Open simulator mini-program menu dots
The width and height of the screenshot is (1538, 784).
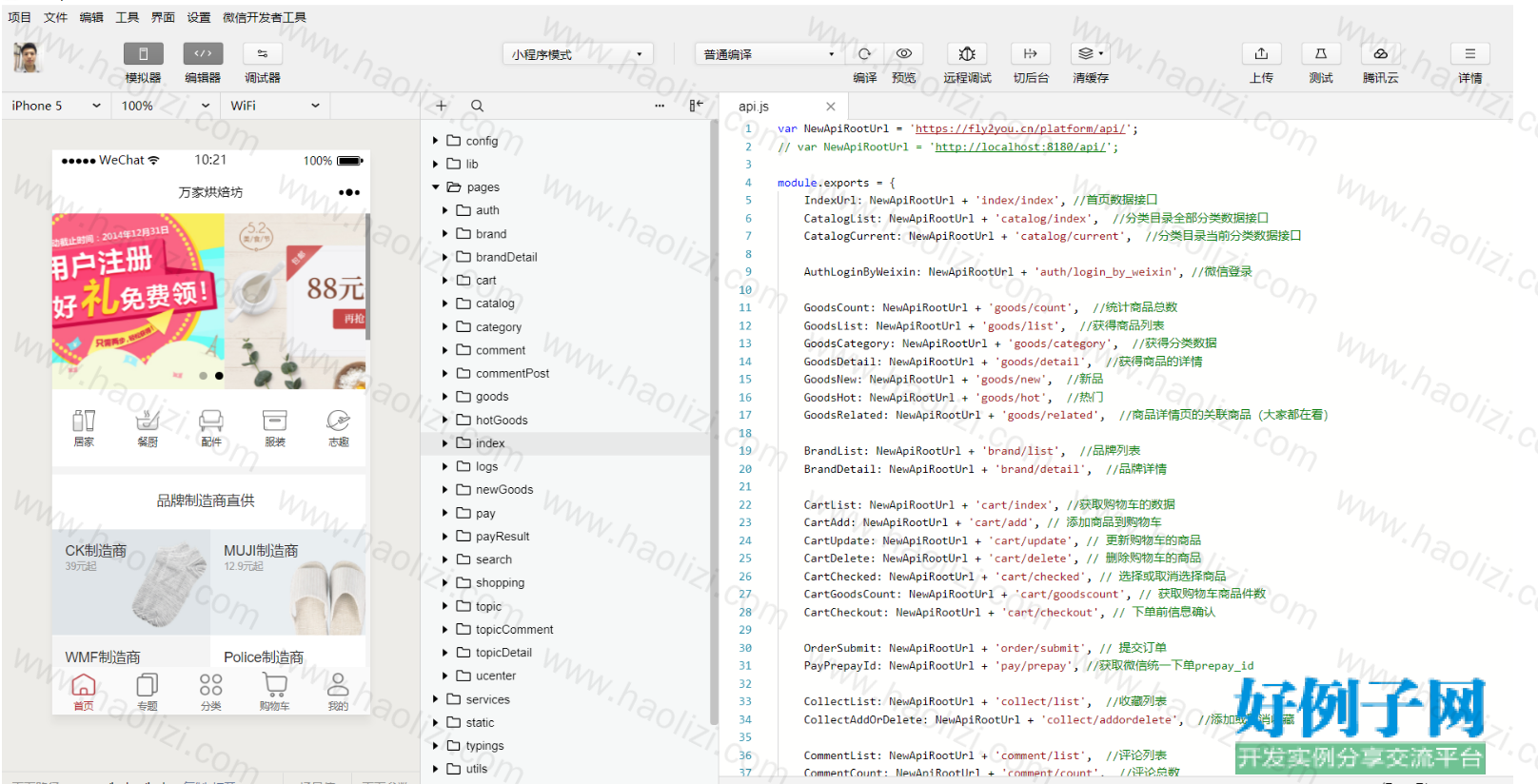coord(349,192)
